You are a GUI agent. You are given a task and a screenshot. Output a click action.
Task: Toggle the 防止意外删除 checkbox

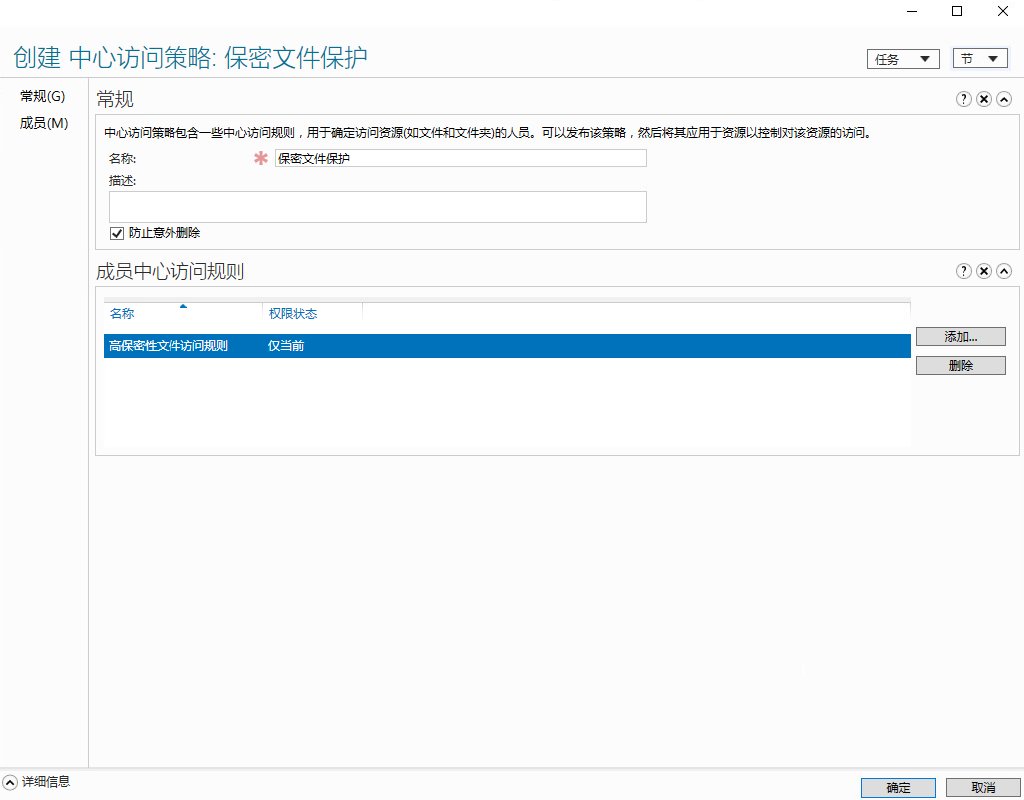tap(117, 232)
